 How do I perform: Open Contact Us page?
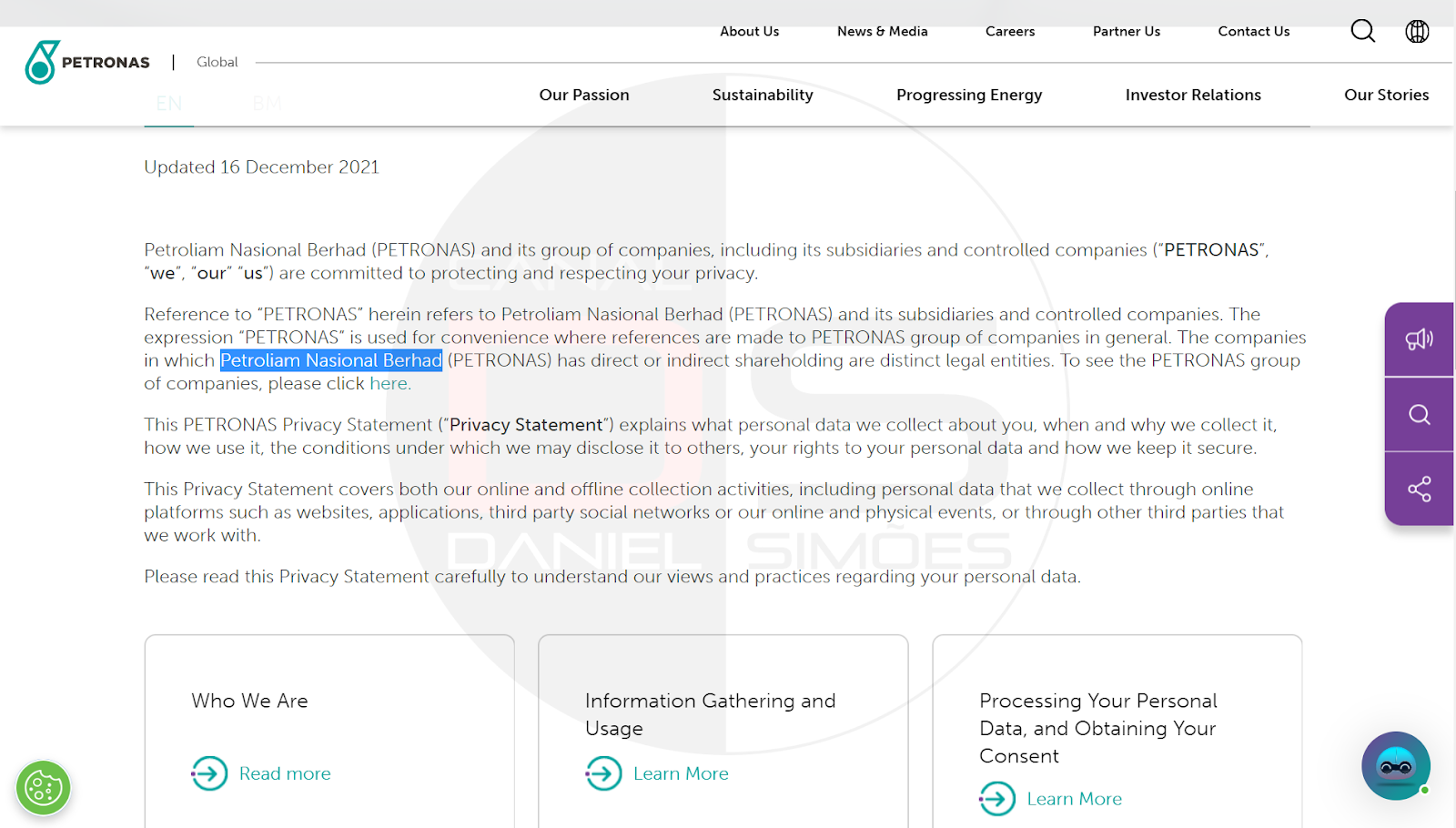pyautogui.click(x=1254, y=31)
